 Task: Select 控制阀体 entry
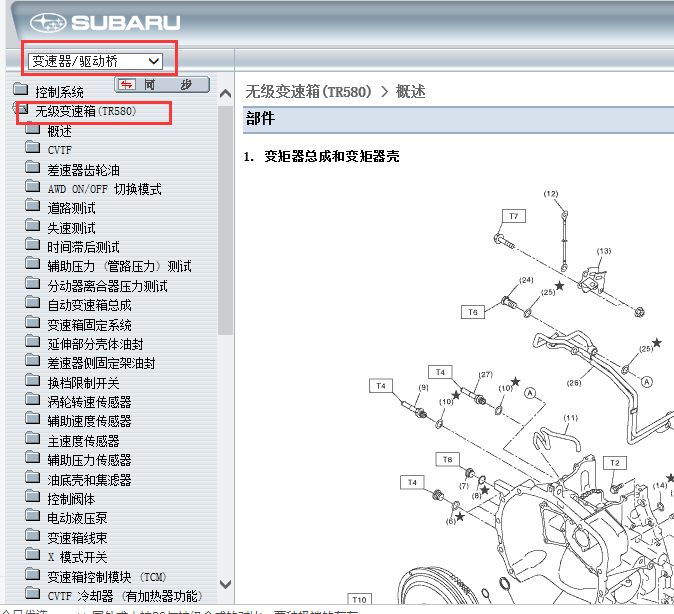(71, 499)
